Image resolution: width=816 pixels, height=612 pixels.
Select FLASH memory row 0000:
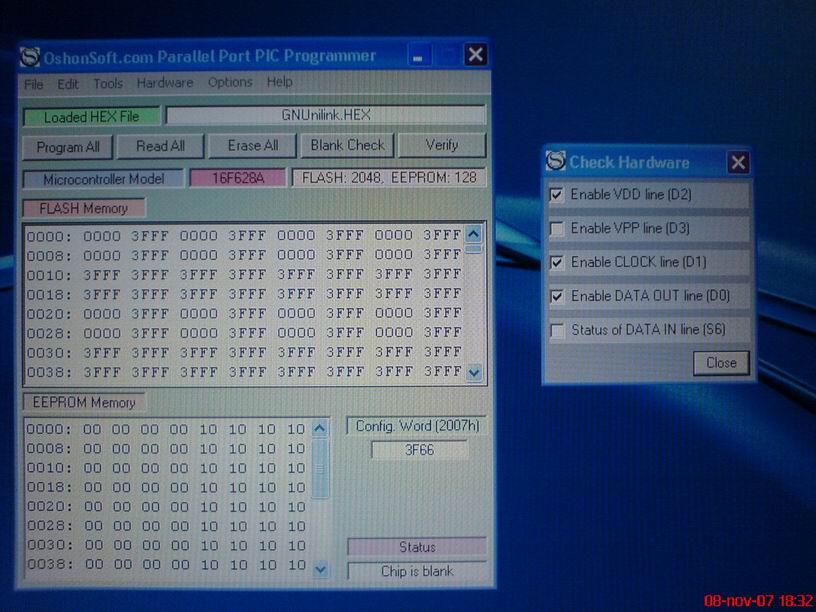(244, 236)
